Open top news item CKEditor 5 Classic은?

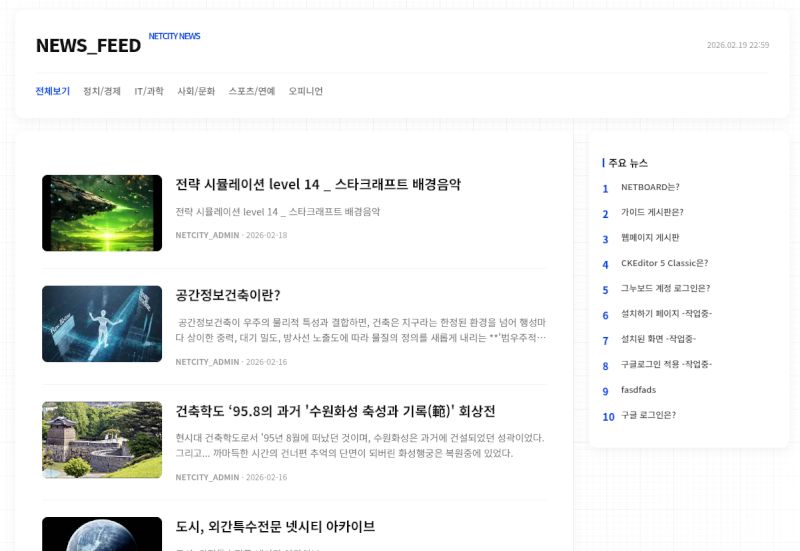(x=664, y=263)
